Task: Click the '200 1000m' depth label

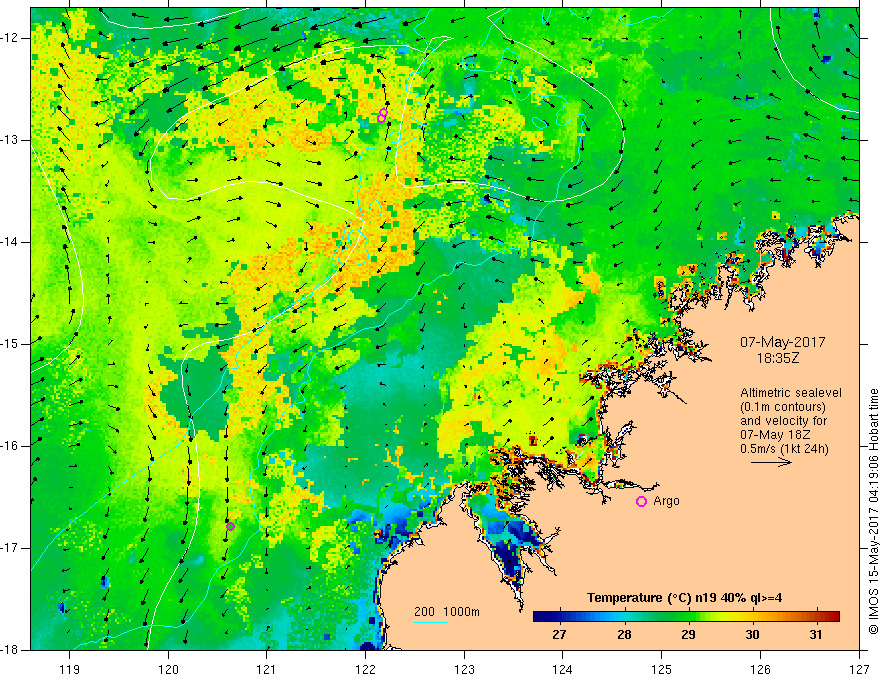Action: point(447,612)
